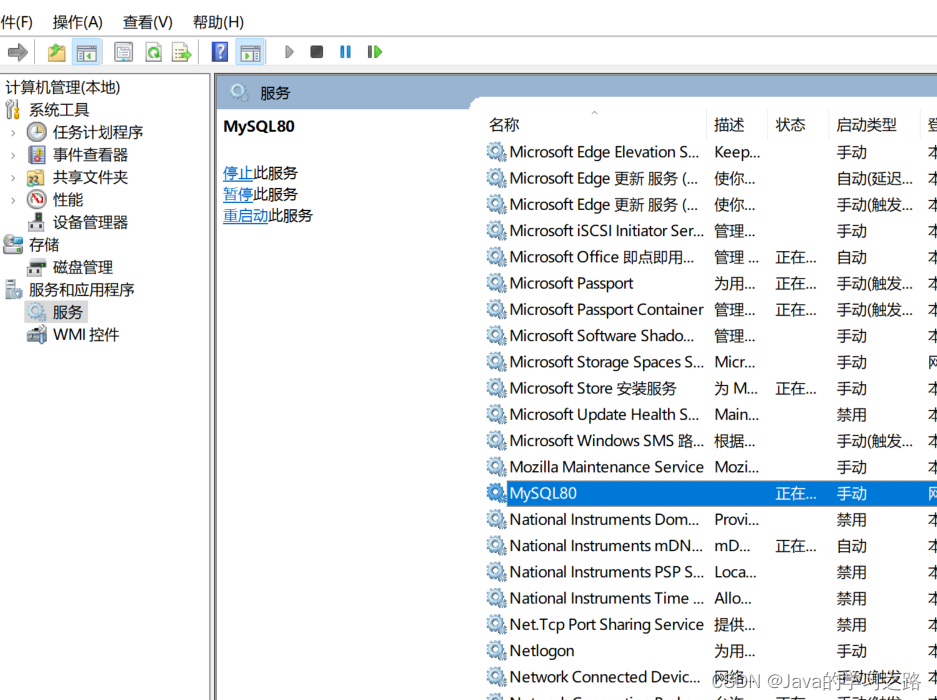
Task: Select 存储 in the tree
Action: 44,244
